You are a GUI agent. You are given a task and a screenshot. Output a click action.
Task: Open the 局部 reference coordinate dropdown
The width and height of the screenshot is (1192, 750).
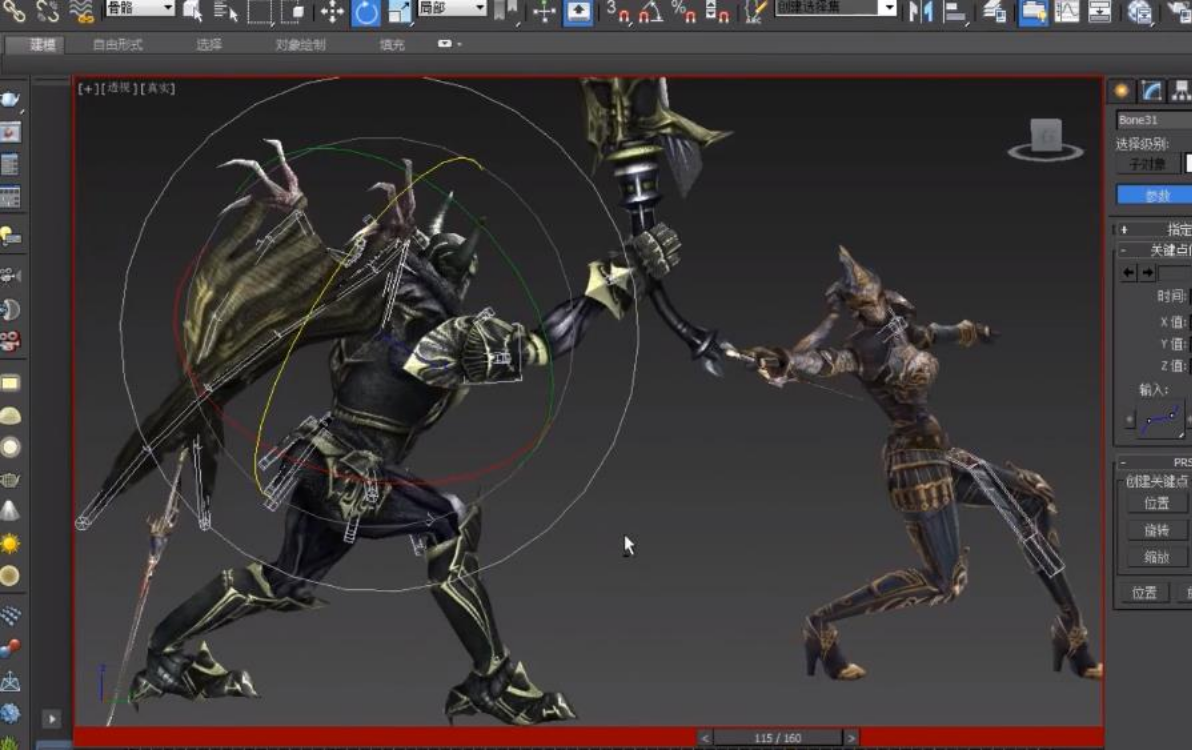click(x=452, y=8)
